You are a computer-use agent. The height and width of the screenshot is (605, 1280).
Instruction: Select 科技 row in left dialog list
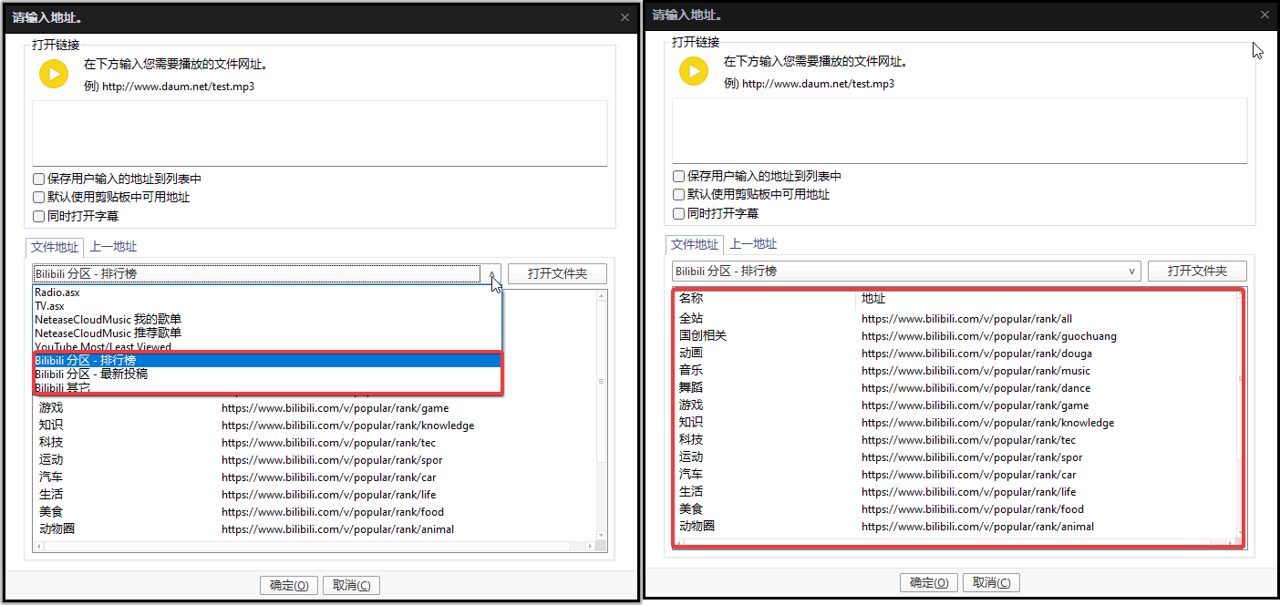316,443
